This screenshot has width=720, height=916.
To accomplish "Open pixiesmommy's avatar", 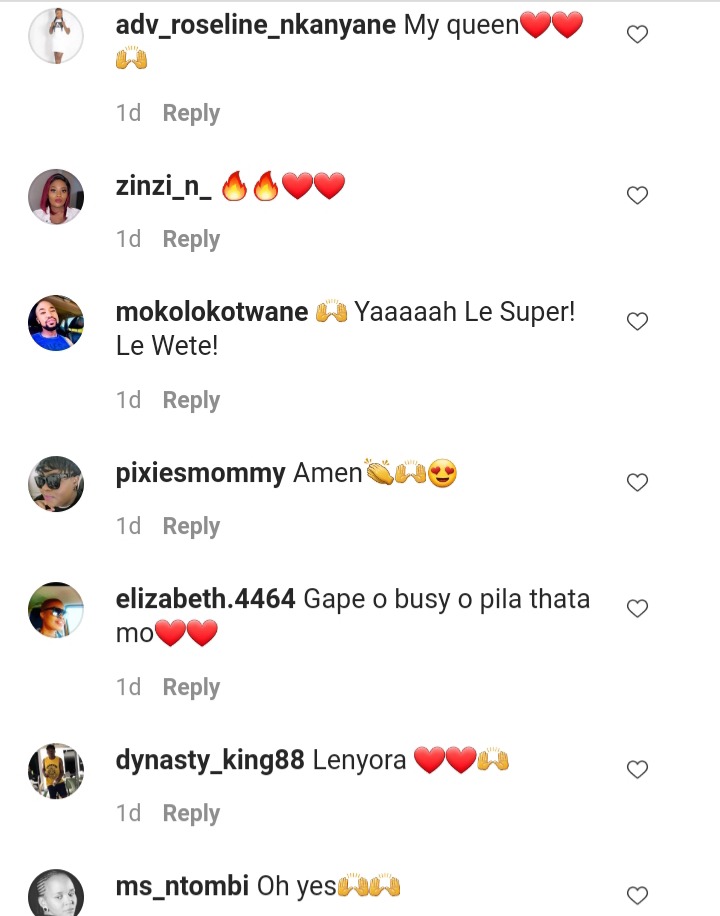I will coord(56,484).
